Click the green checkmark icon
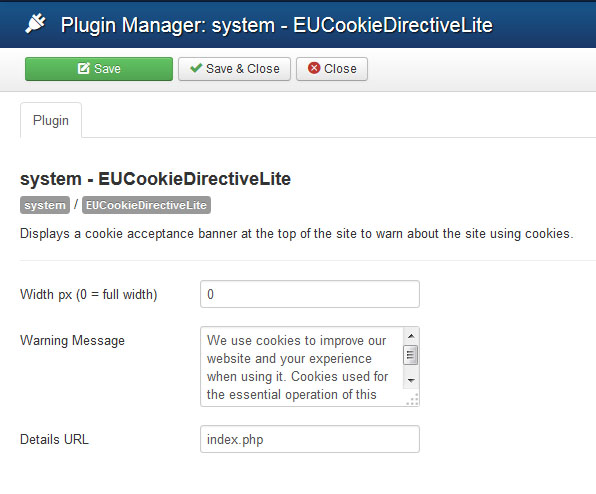This screenshot has width=596, height=494. click(x=196, y=68)
